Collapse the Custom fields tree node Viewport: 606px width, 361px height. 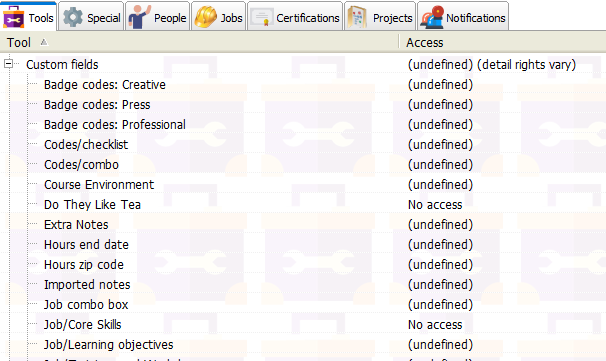(x=9, y=64)
